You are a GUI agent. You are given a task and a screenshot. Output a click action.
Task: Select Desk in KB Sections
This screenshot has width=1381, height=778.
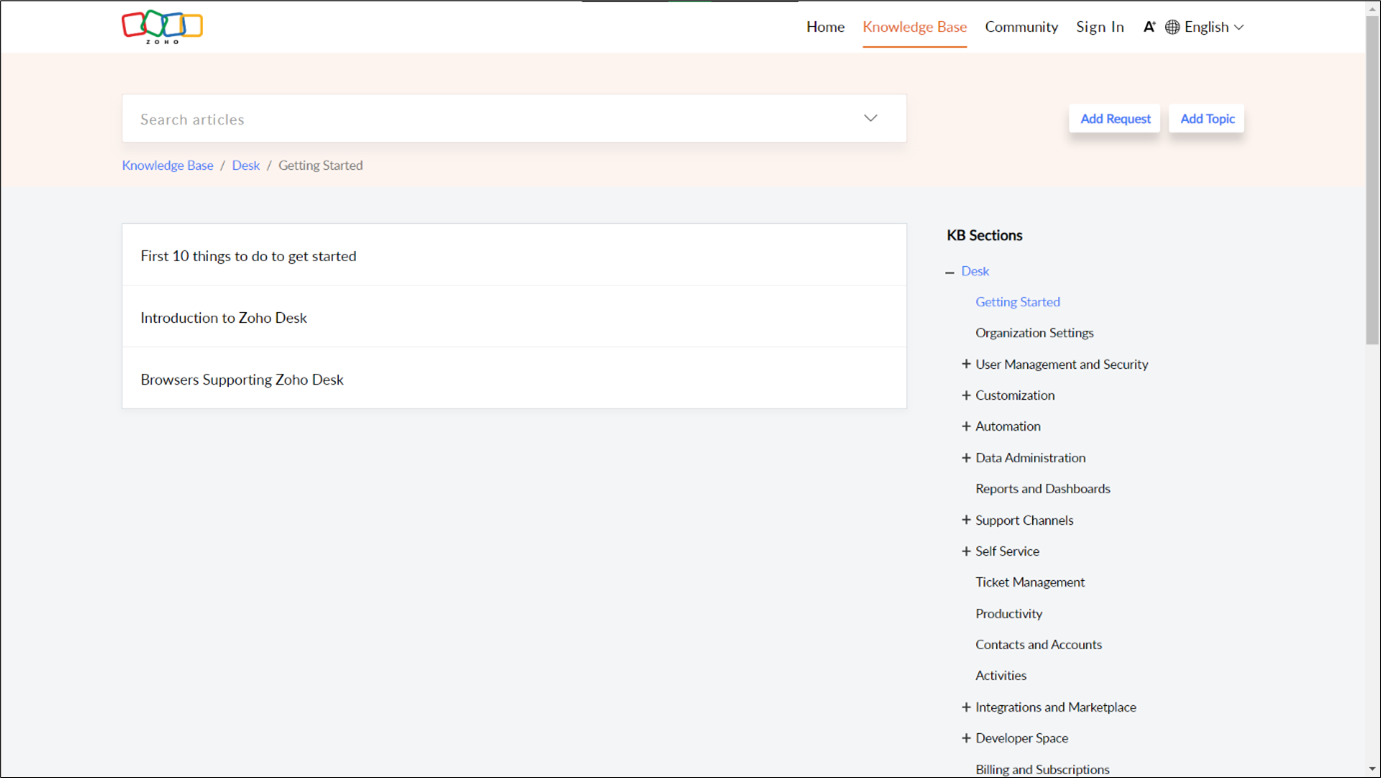coord(975,271)
